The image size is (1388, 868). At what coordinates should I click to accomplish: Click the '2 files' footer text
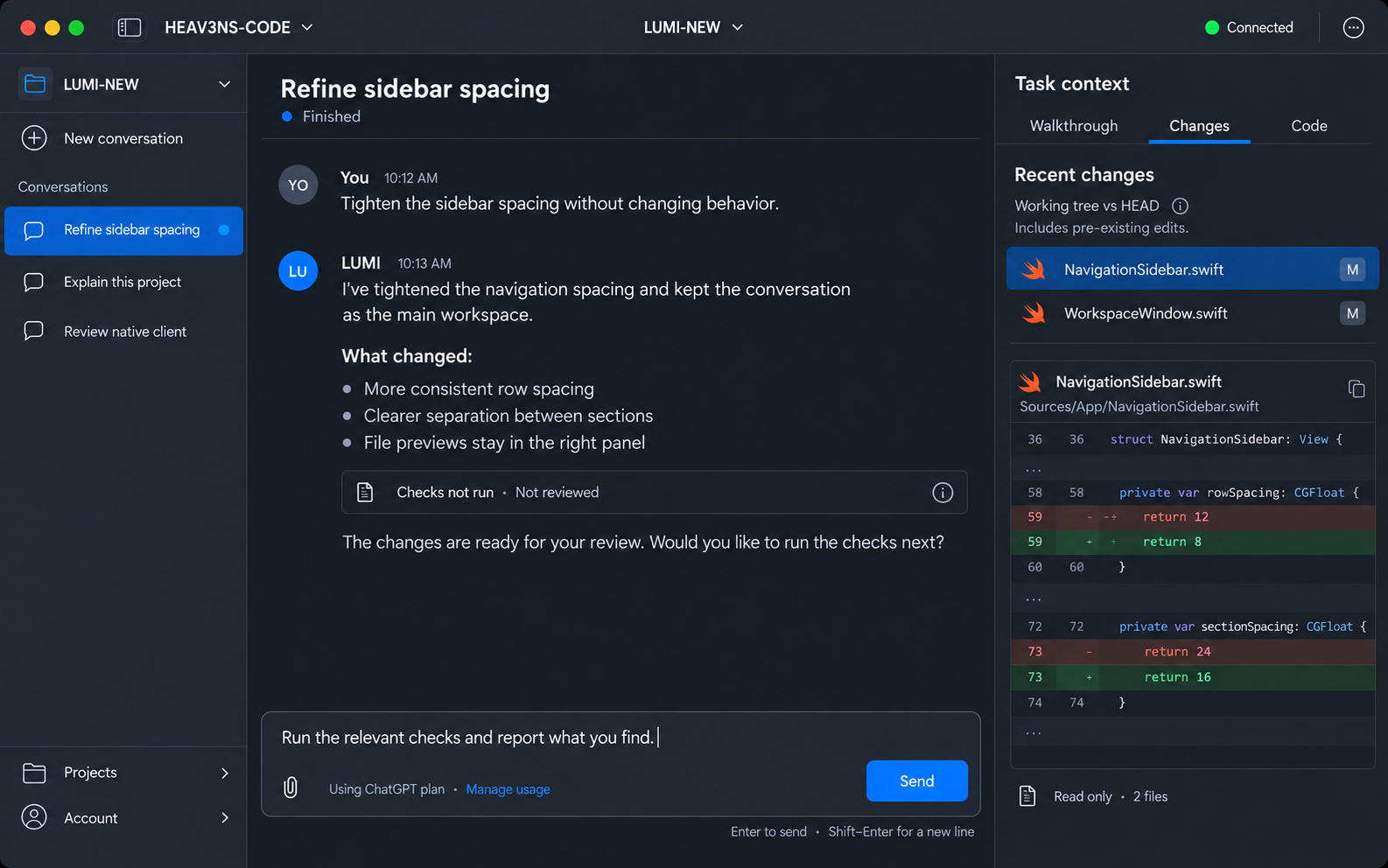[1150, 796]
